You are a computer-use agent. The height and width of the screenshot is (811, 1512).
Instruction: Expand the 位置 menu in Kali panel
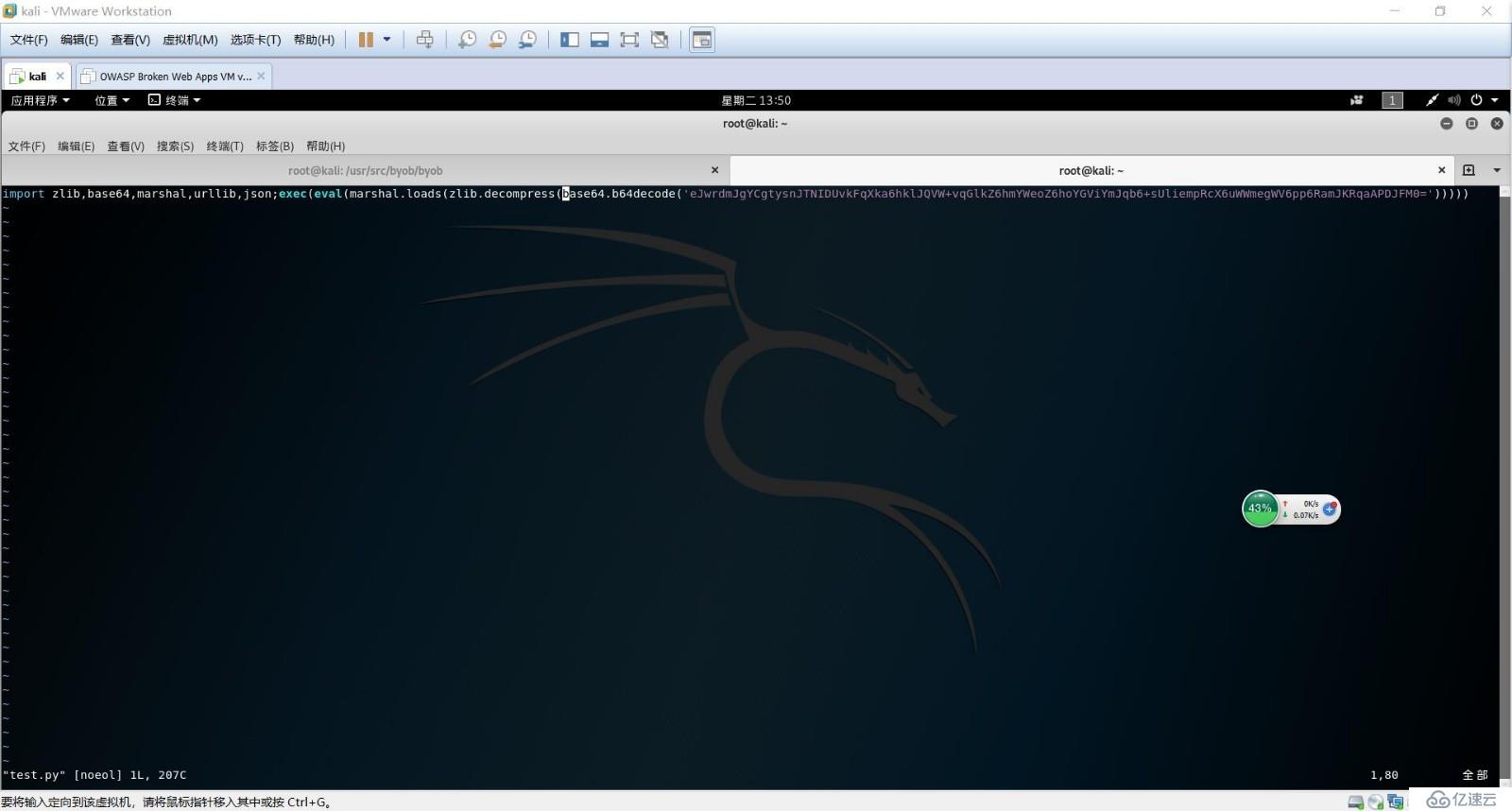pos(112,100)
